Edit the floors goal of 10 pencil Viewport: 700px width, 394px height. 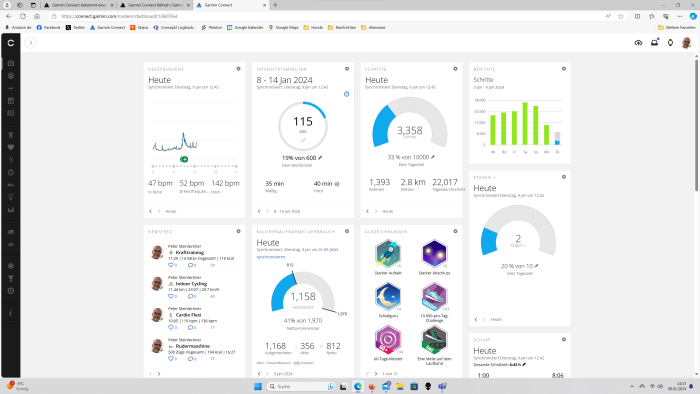537,266
